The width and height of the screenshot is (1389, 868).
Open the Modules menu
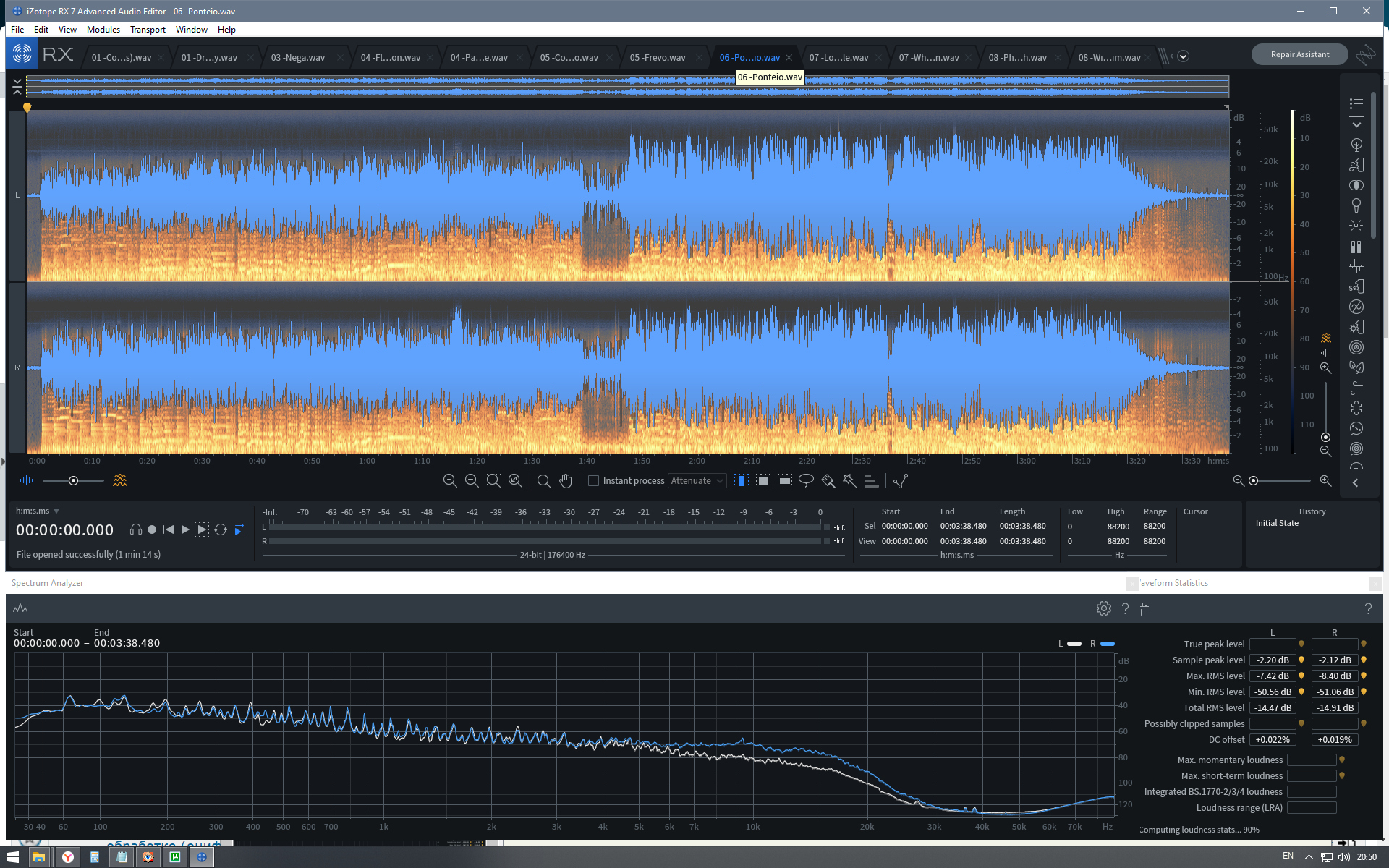[103, 30]
